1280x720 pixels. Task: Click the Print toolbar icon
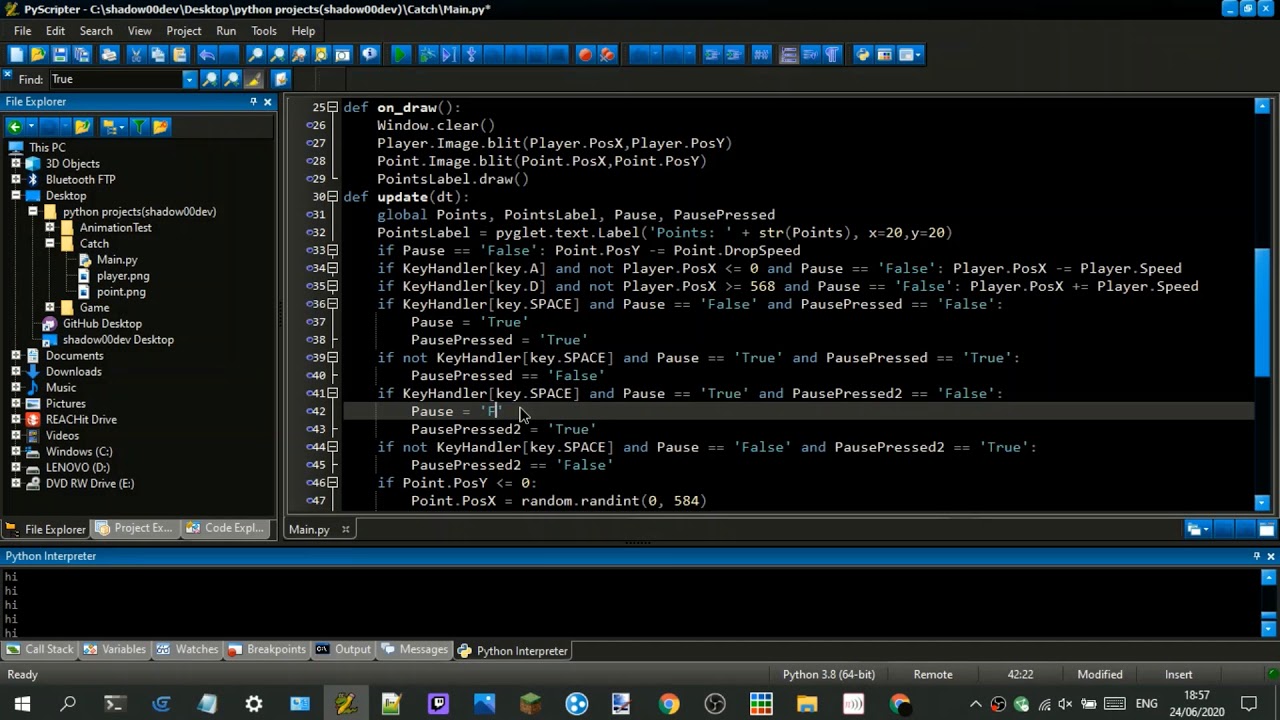click(x=109, y=54)
